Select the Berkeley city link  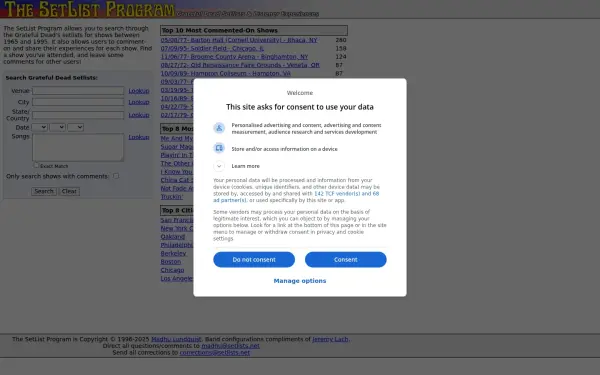[173, 253]
